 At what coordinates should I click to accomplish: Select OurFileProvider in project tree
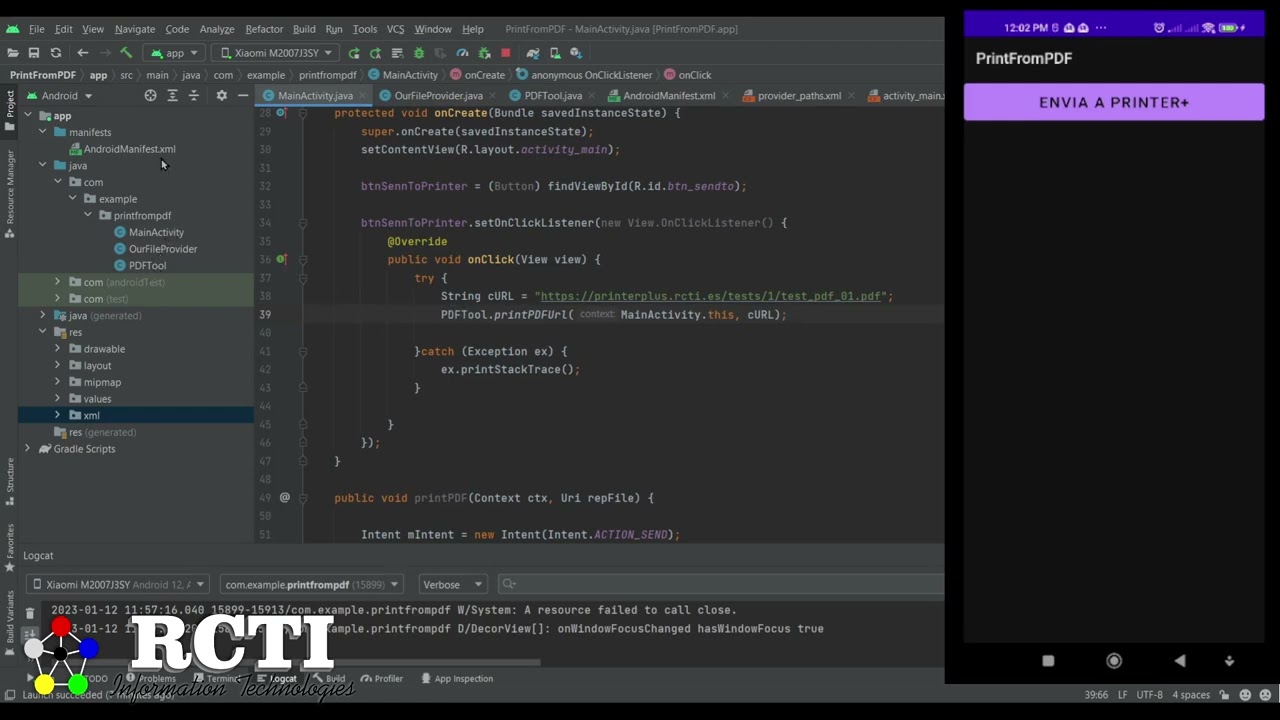click(x=163, y=249)
